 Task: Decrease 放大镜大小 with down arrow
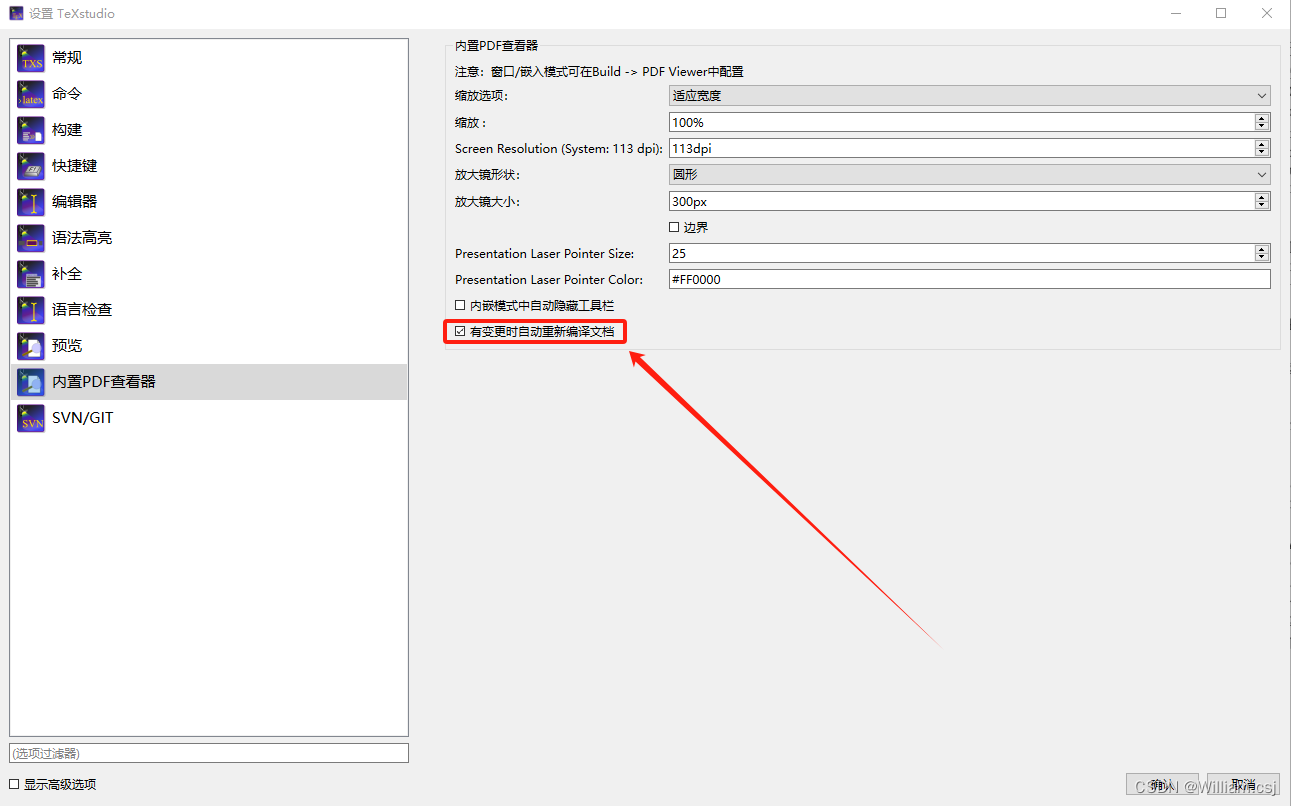pyautogui.click(x=1262, y=206)
